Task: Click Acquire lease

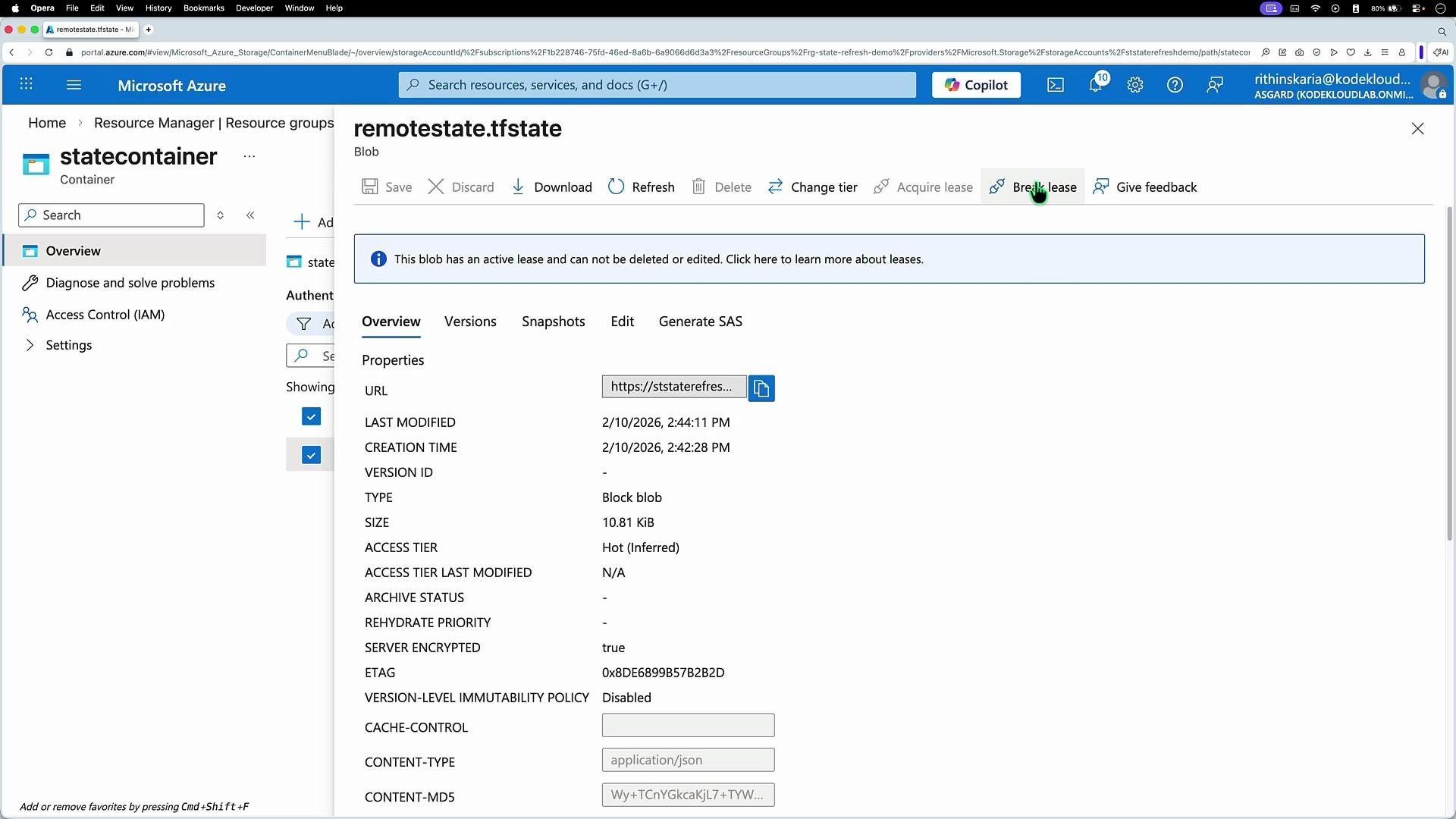Action: 923,187
